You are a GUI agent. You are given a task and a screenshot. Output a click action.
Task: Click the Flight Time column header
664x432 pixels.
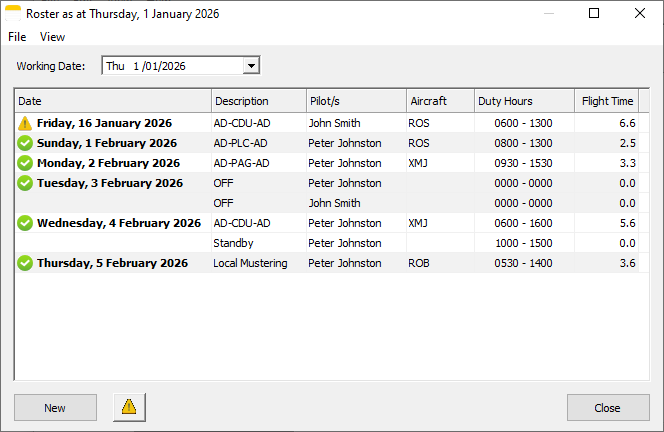click(608, 101)
